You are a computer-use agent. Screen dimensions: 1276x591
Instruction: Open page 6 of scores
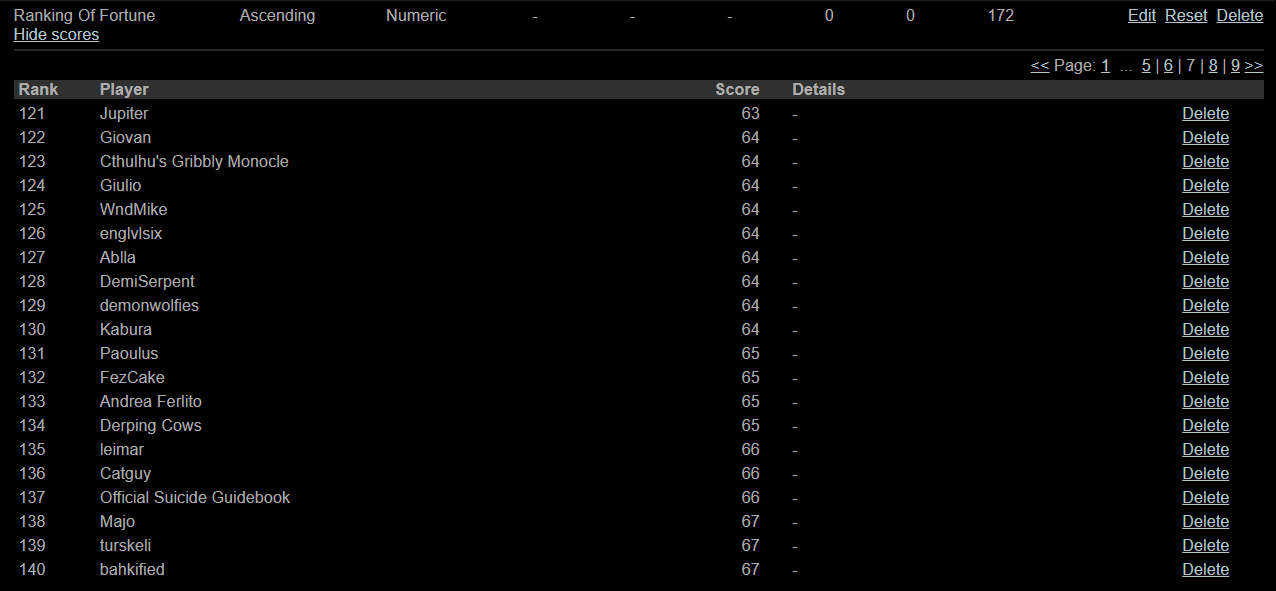[1168, 66]
